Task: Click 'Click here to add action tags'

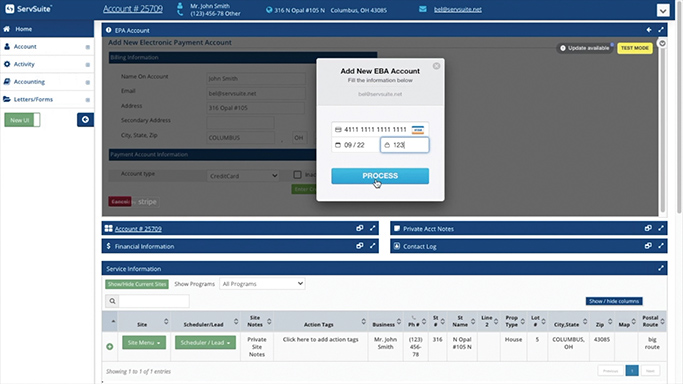Action: (321, 339)
